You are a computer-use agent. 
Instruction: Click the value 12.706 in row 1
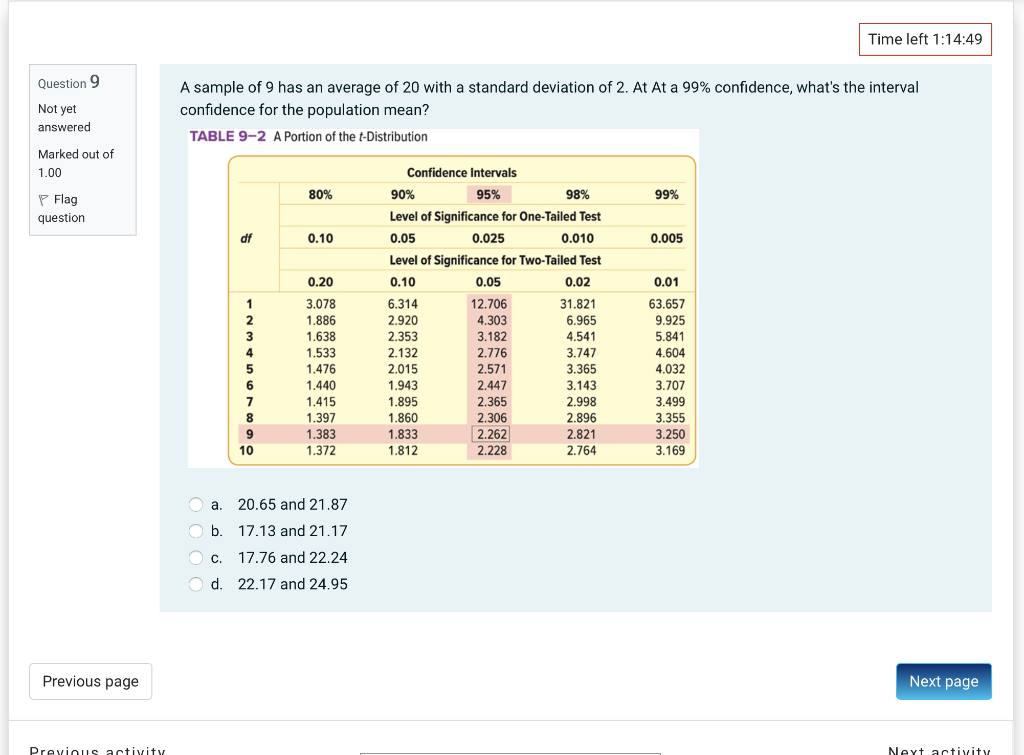tap(488, 304)
